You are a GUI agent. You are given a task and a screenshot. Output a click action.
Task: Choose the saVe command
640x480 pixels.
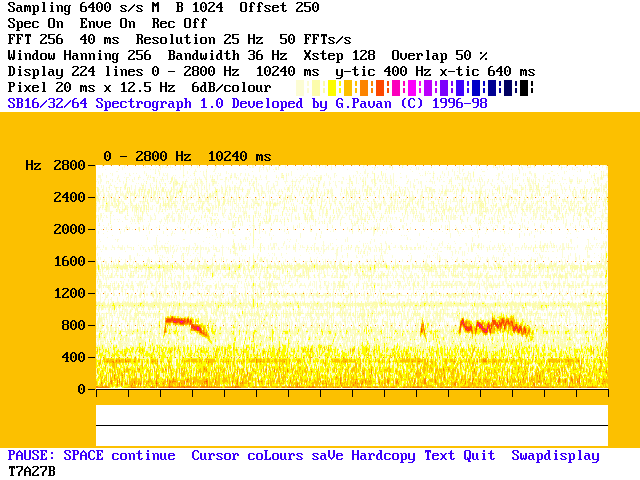(327, 456)
